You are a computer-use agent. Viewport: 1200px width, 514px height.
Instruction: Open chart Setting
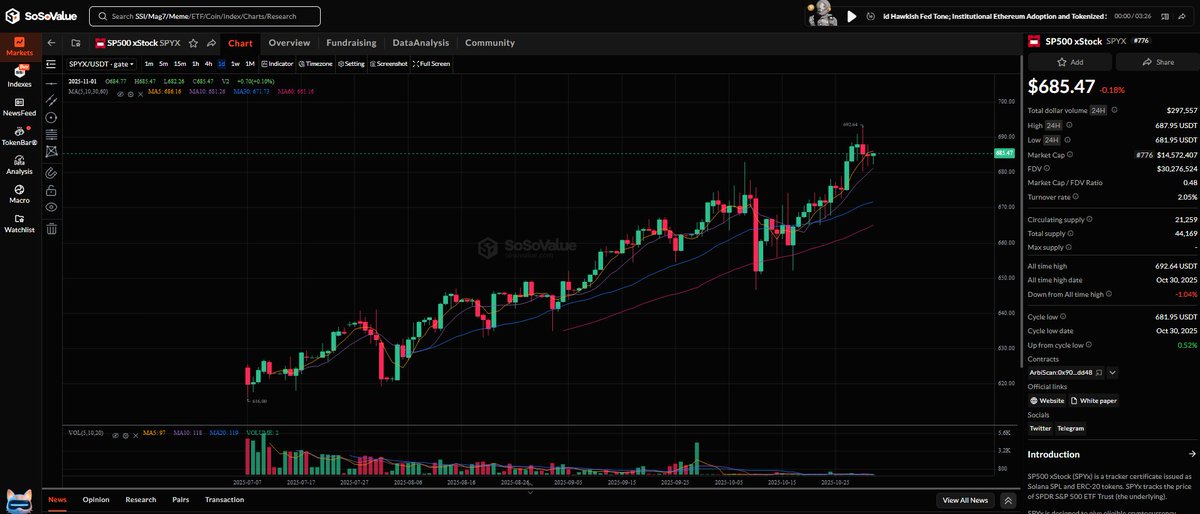[351, 64]
